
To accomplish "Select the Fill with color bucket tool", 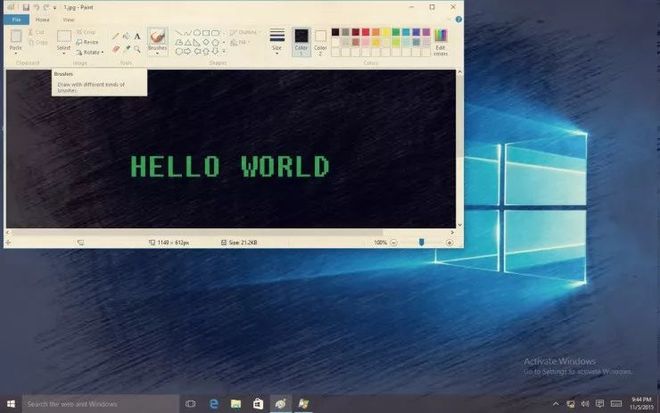I will pos(126,36).
